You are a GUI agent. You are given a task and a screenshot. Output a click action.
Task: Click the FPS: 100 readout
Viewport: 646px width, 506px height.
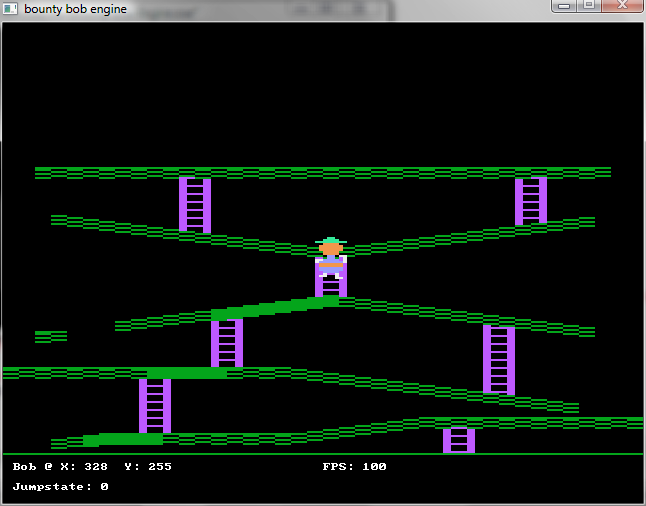354,467
